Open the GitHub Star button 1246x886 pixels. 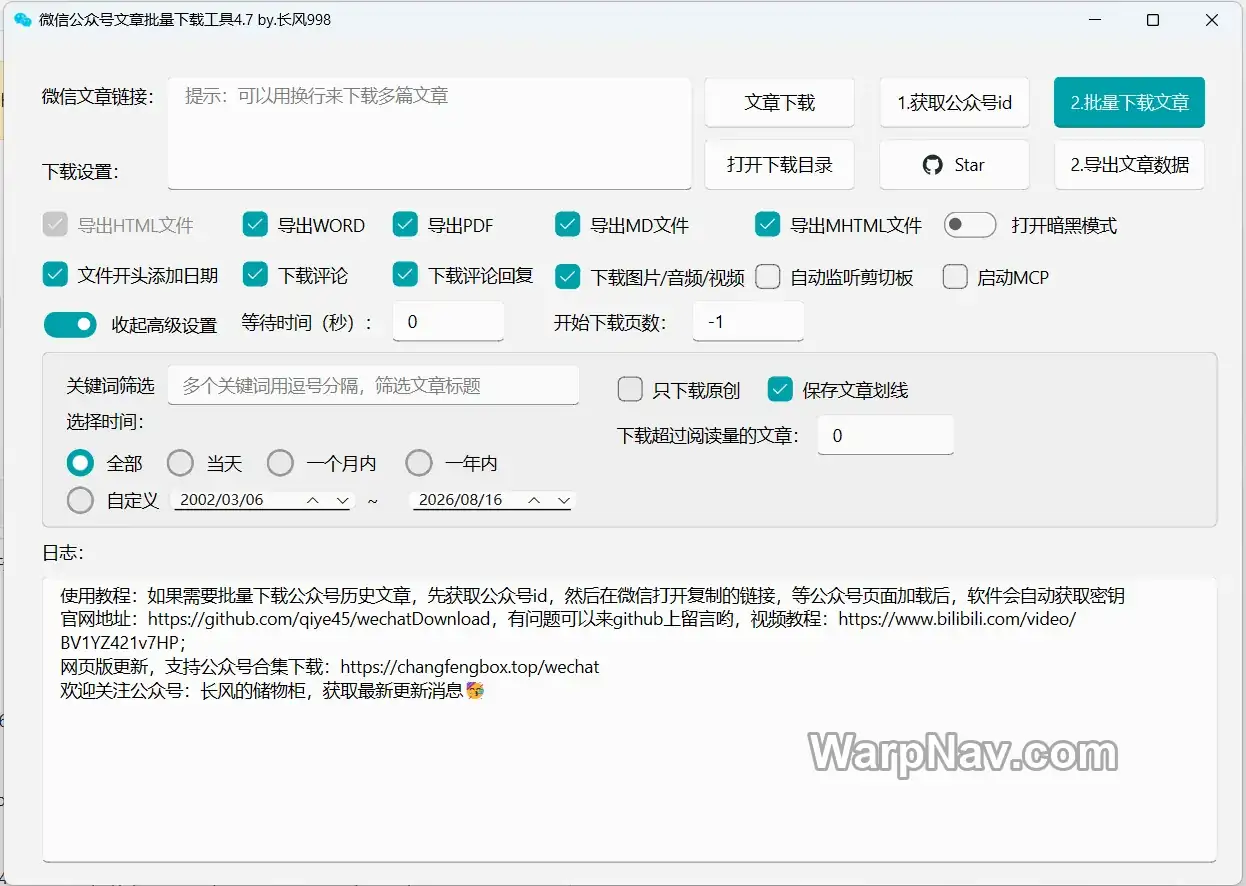click(954, 165)
